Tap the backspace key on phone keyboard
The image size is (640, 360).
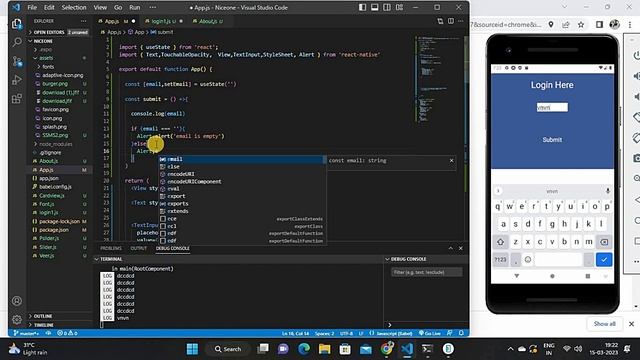604,242
